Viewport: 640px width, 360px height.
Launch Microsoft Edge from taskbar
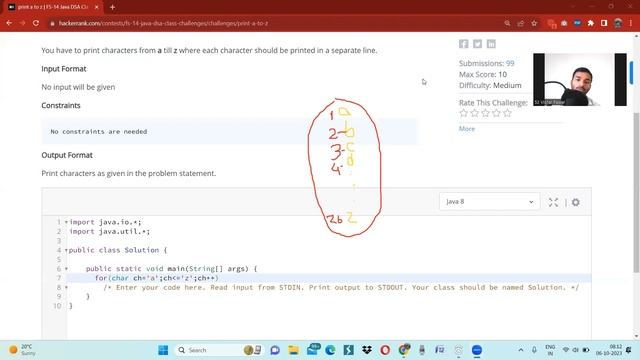point(330,350)
